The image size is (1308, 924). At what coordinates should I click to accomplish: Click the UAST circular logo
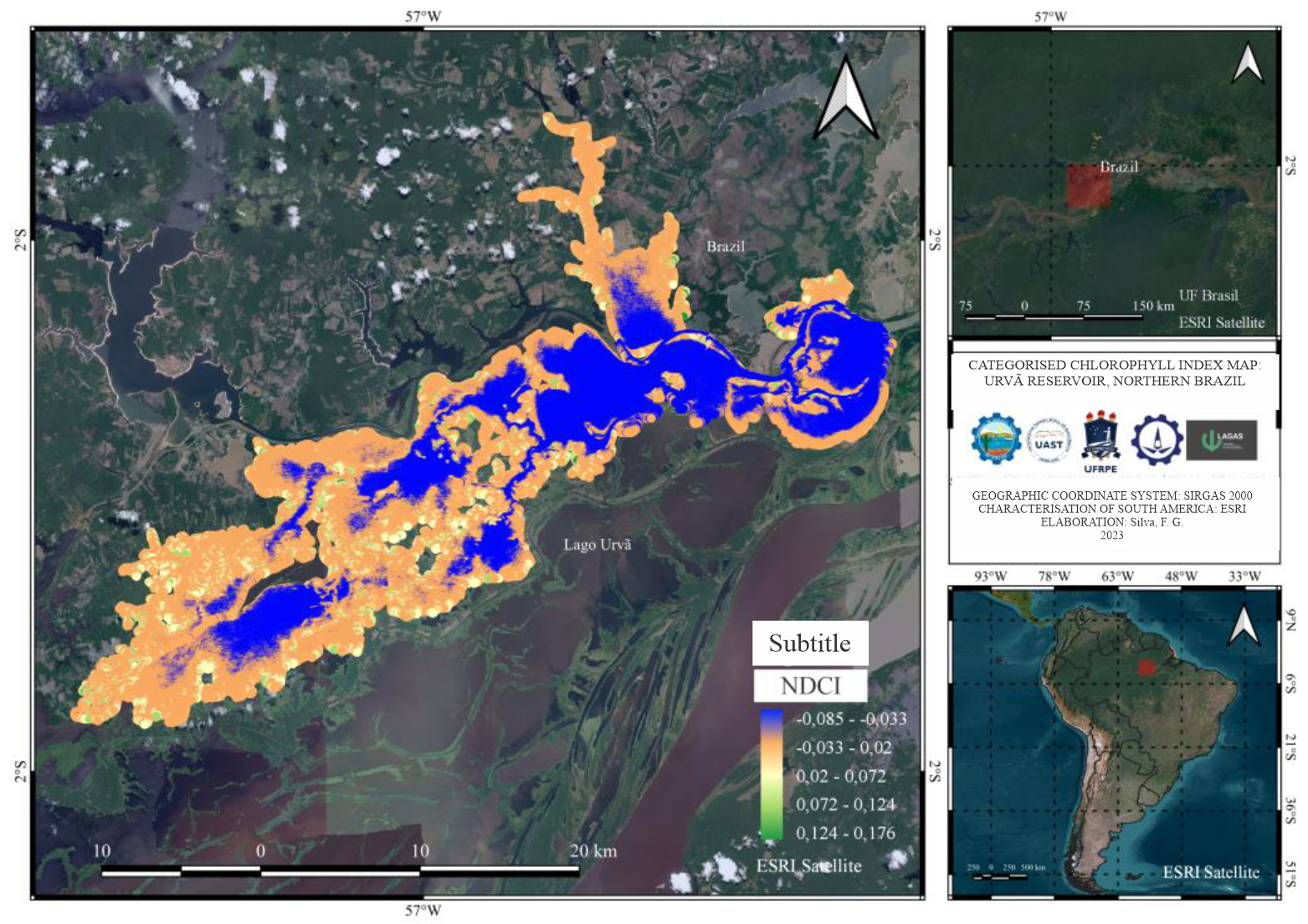coord(1048,438)
